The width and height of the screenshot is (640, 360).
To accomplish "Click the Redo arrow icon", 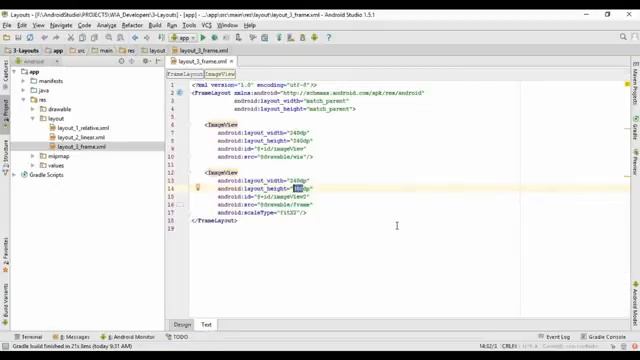I will click(x=56, y=38).
